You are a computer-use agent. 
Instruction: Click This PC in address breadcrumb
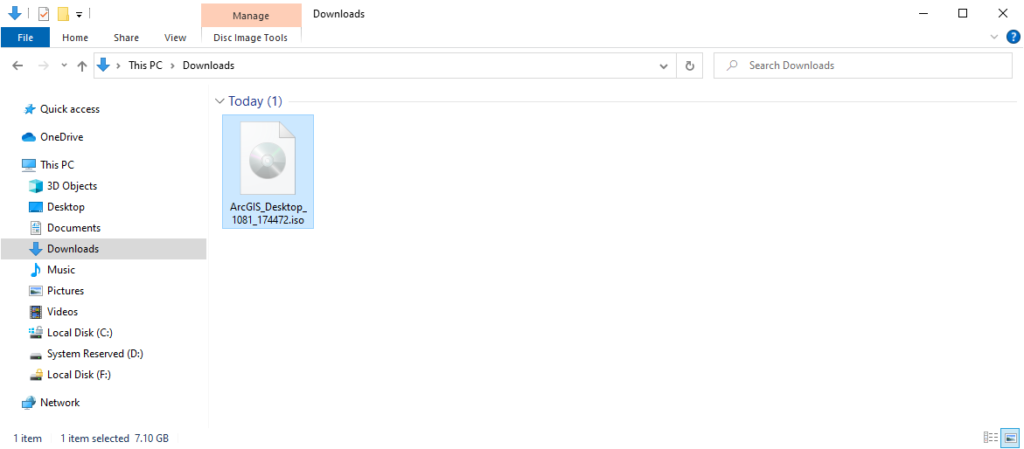click(x=145, y=65)
